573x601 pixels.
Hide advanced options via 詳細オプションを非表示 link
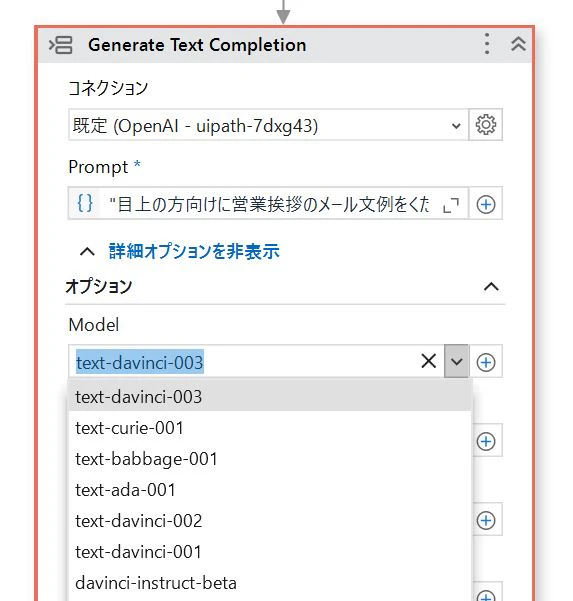click(194, 251)
